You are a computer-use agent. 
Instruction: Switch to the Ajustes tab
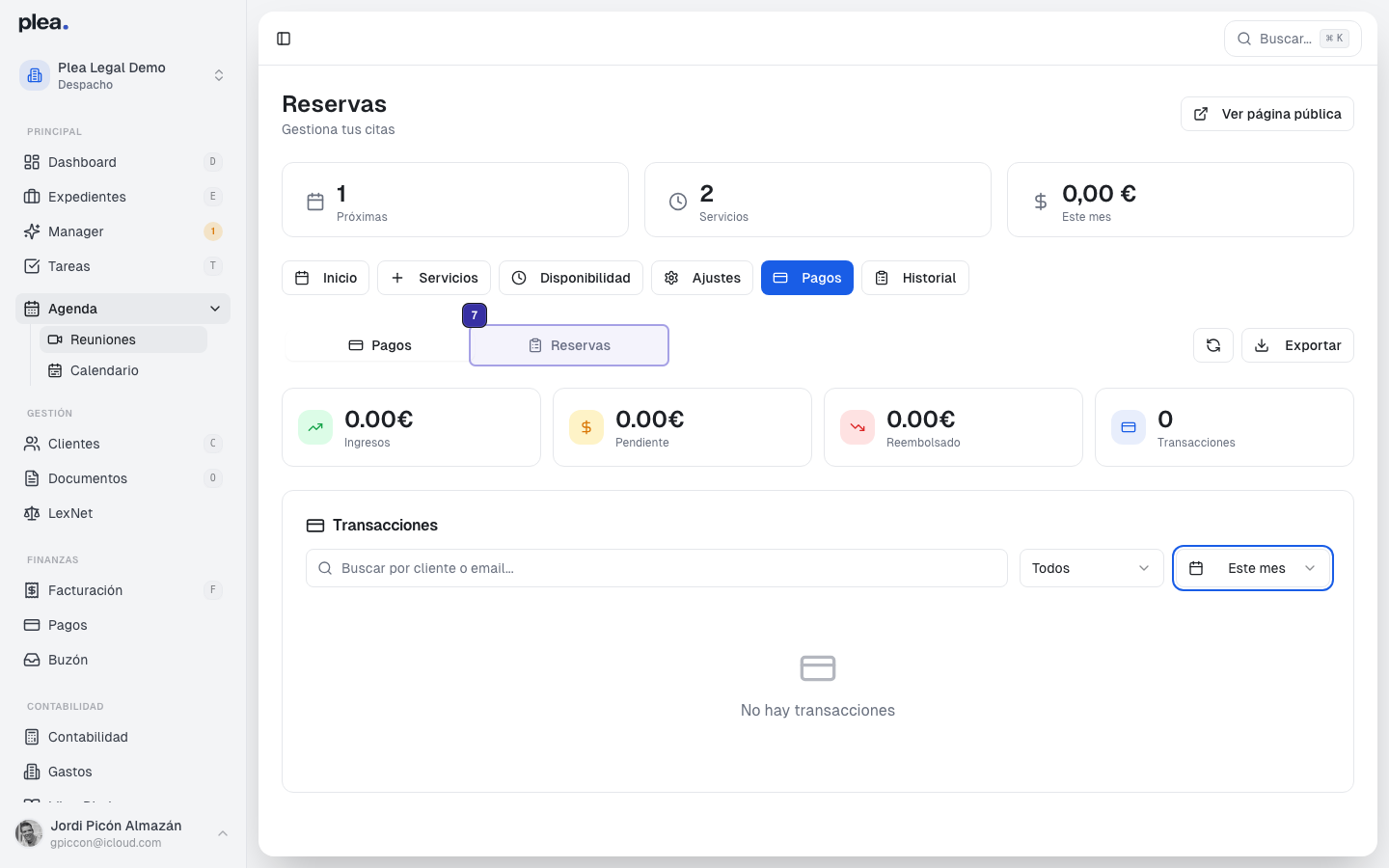702,278
